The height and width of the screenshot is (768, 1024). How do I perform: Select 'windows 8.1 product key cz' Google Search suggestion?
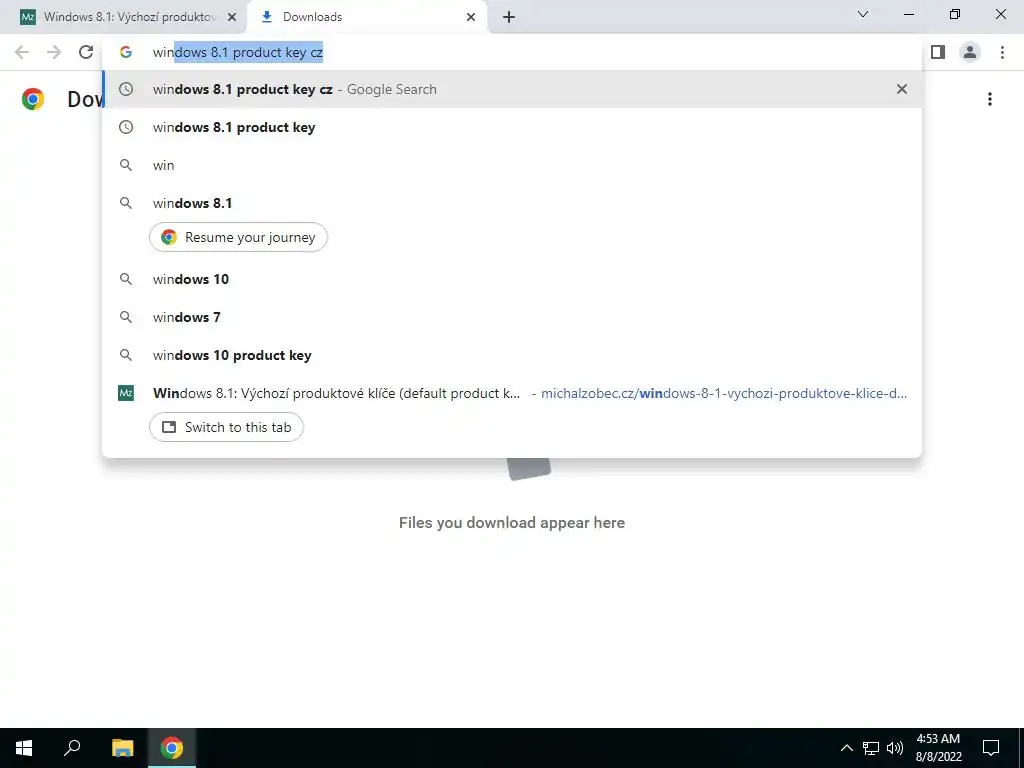pos(512,89)
